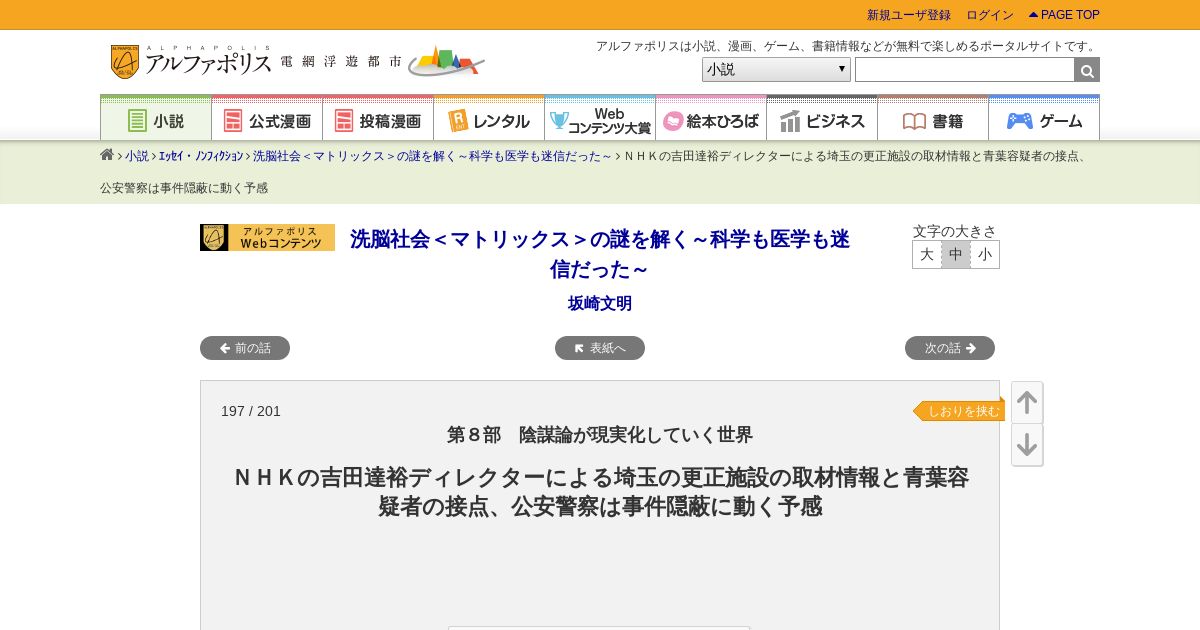Go to cover page 表紙へ

point(600,348)
